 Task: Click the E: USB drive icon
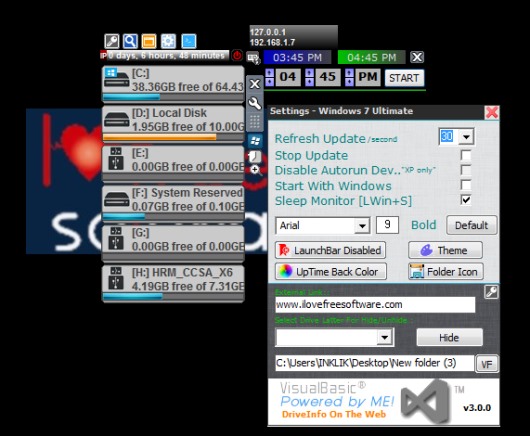[x=116, y=159]
